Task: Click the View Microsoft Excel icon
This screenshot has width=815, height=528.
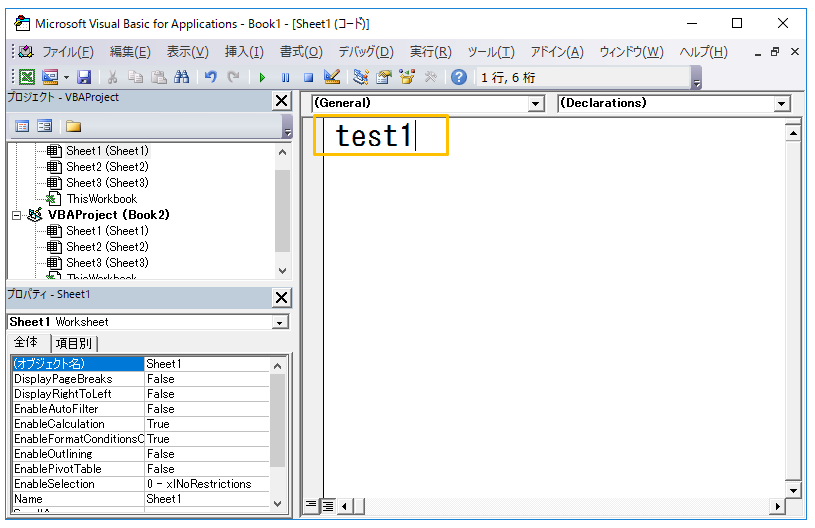Action: click(27, 77)
